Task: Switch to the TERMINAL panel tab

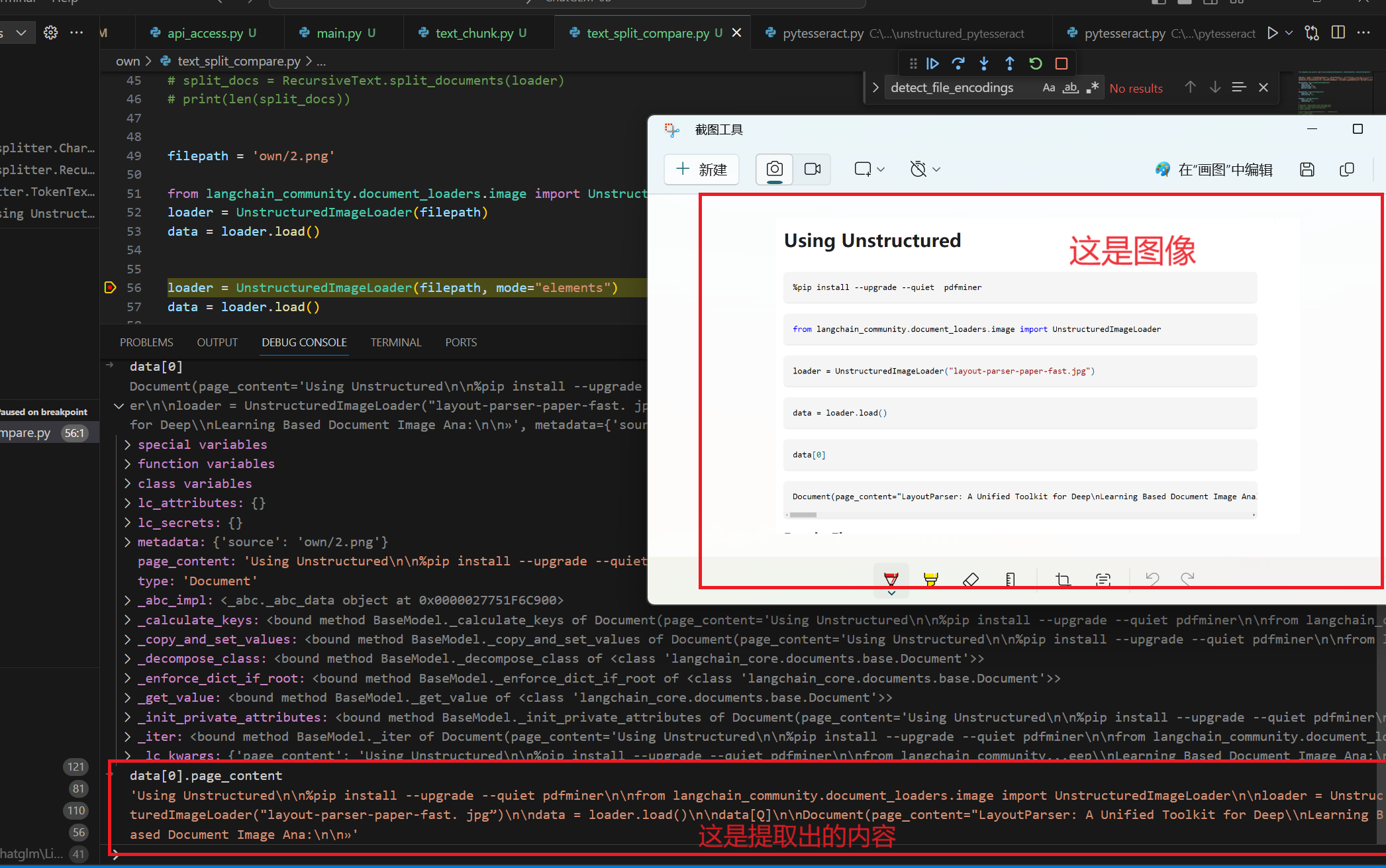Action: click(395, 342)
